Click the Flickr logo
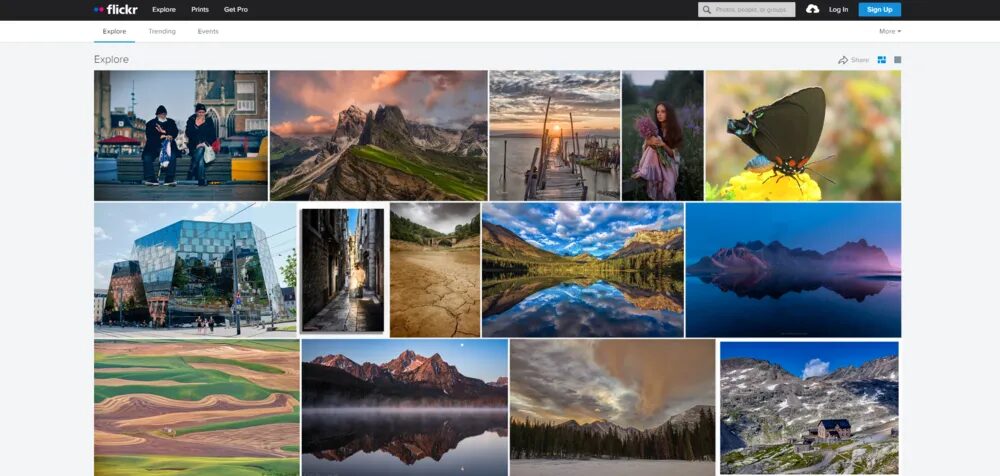This screenshot has height=476, width=1000. pyautogui.click(x=115, y=10)
